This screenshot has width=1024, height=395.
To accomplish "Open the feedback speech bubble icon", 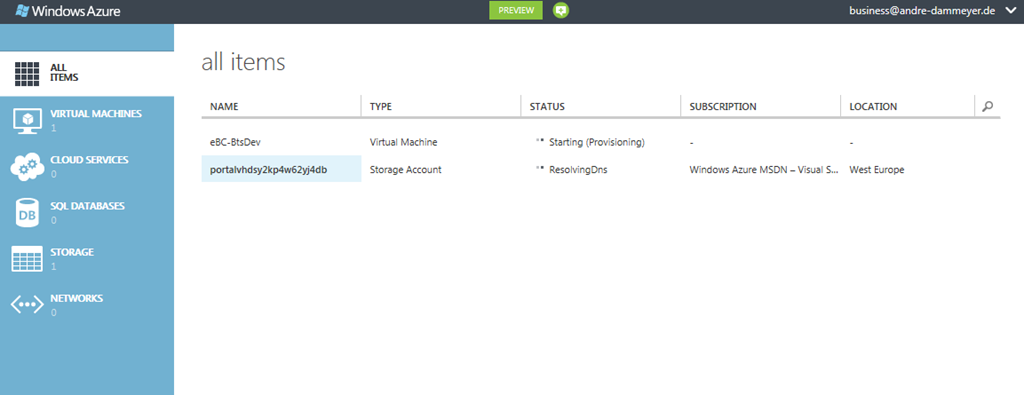I will coord(560,10).
